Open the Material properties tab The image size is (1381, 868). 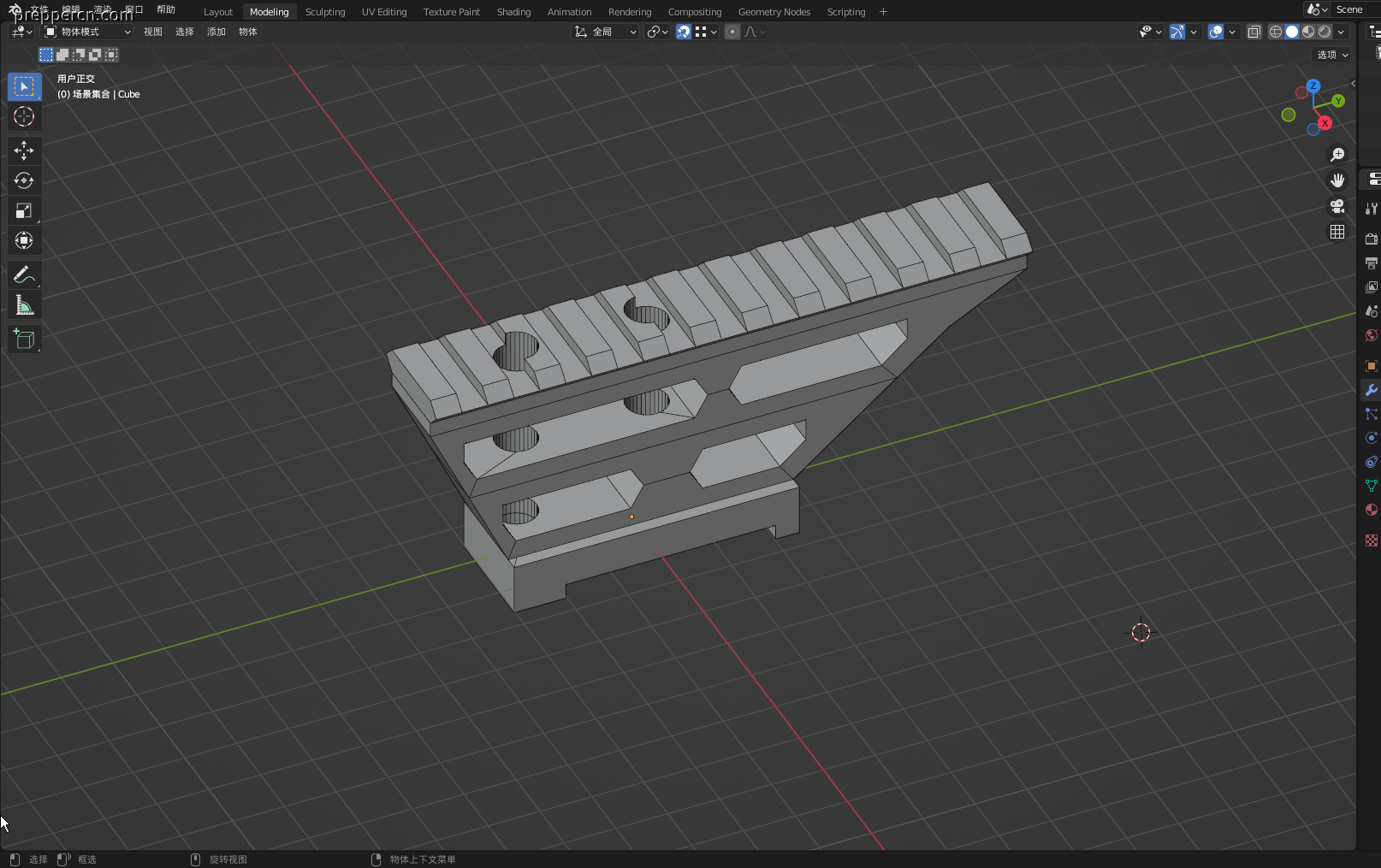click(1372, 509)
